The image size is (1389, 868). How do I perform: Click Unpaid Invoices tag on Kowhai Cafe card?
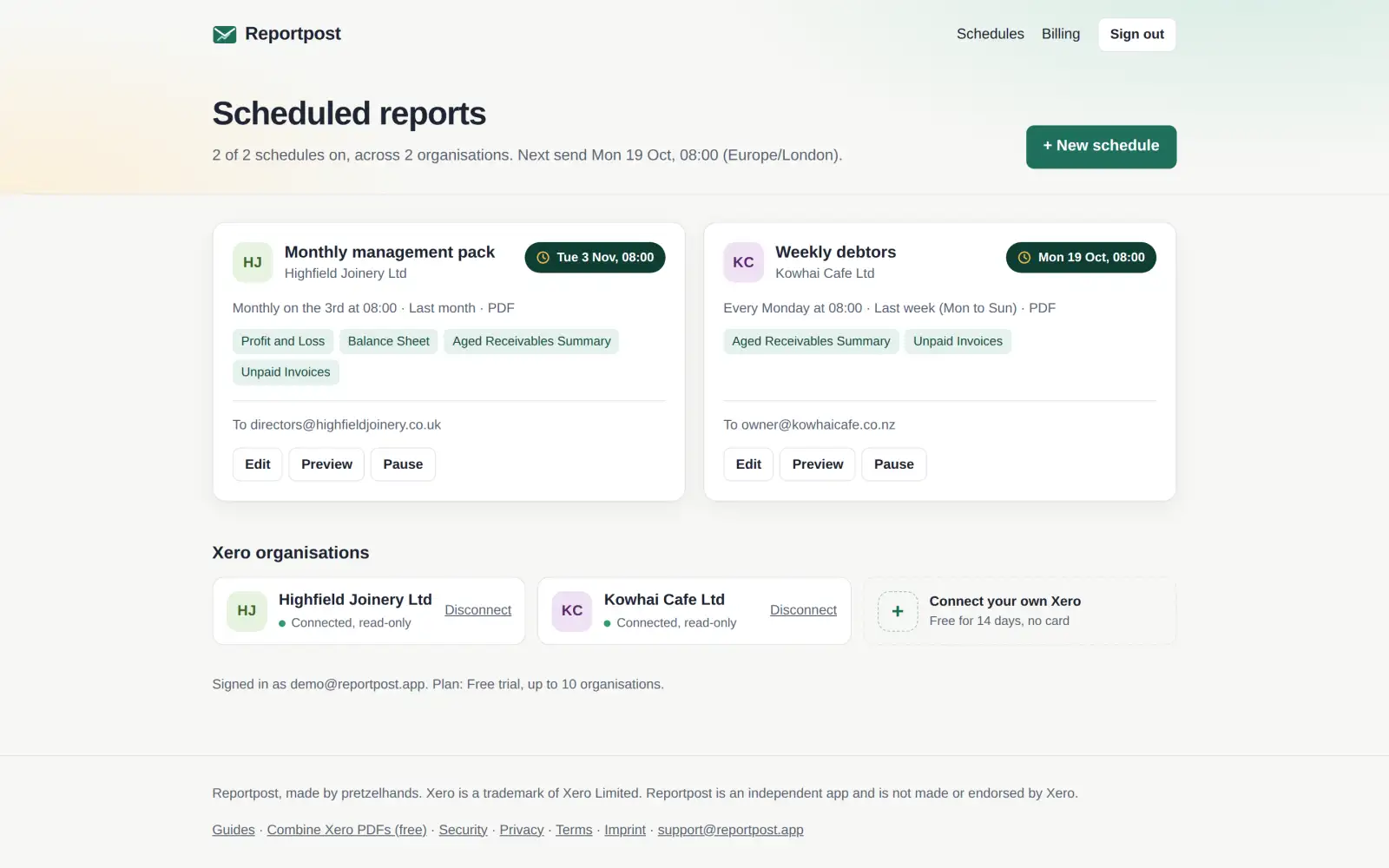click(x=958, y=341)
